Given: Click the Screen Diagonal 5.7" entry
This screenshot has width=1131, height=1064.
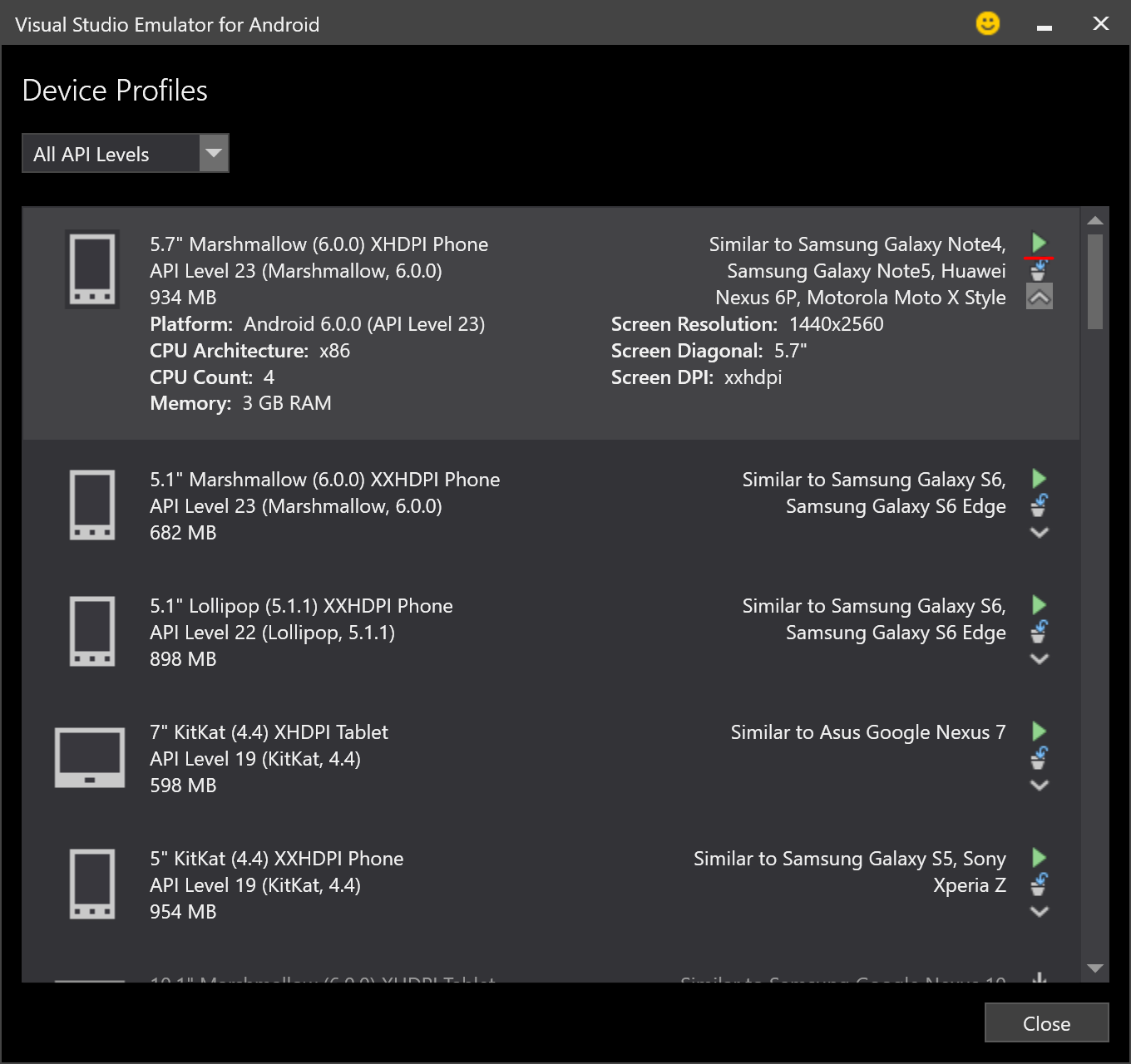Looking at the screenshot, I should click(x=709, y=351).
